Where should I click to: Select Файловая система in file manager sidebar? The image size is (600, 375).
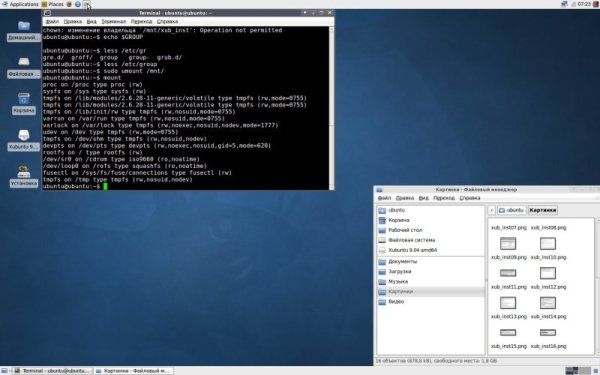tap(430, 240)
